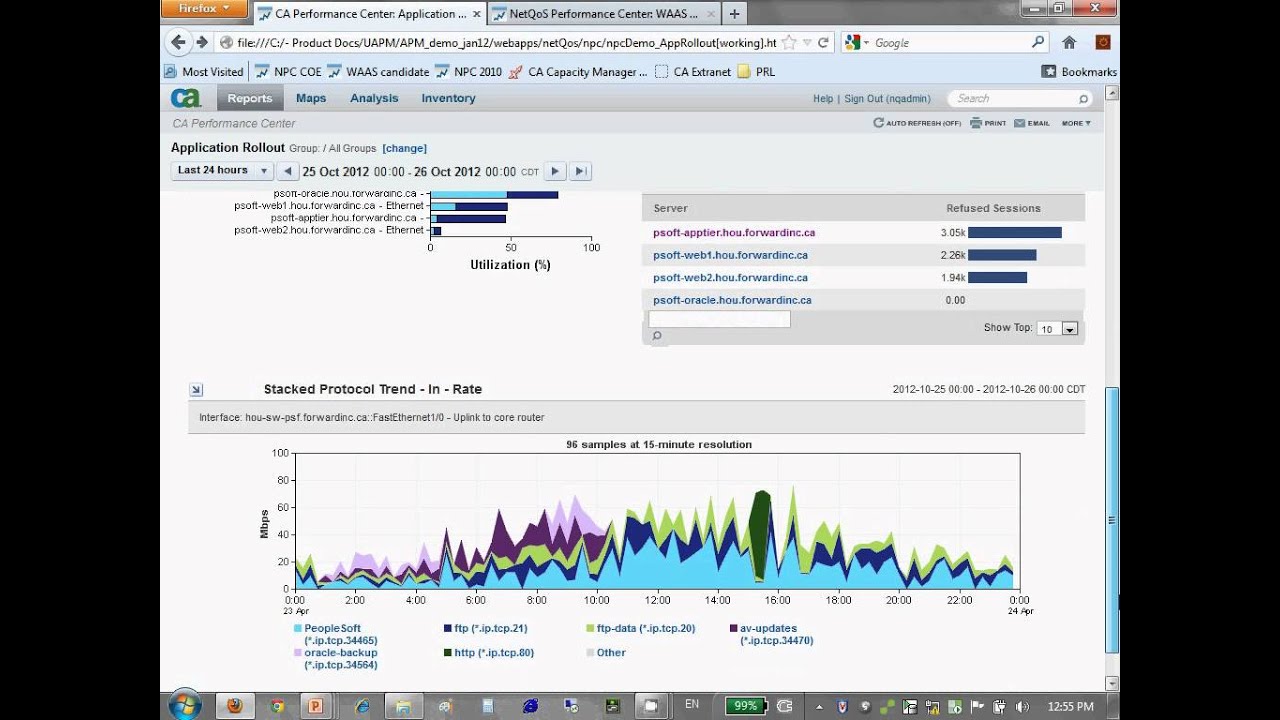Open NPC COE bookmark

pyautogui.click(x=289, y=72)
